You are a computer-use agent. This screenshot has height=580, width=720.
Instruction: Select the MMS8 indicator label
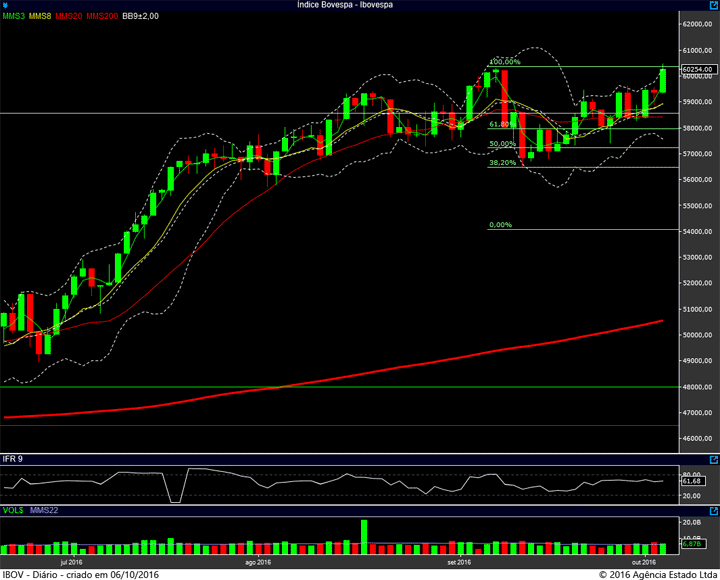click(40, 16)
